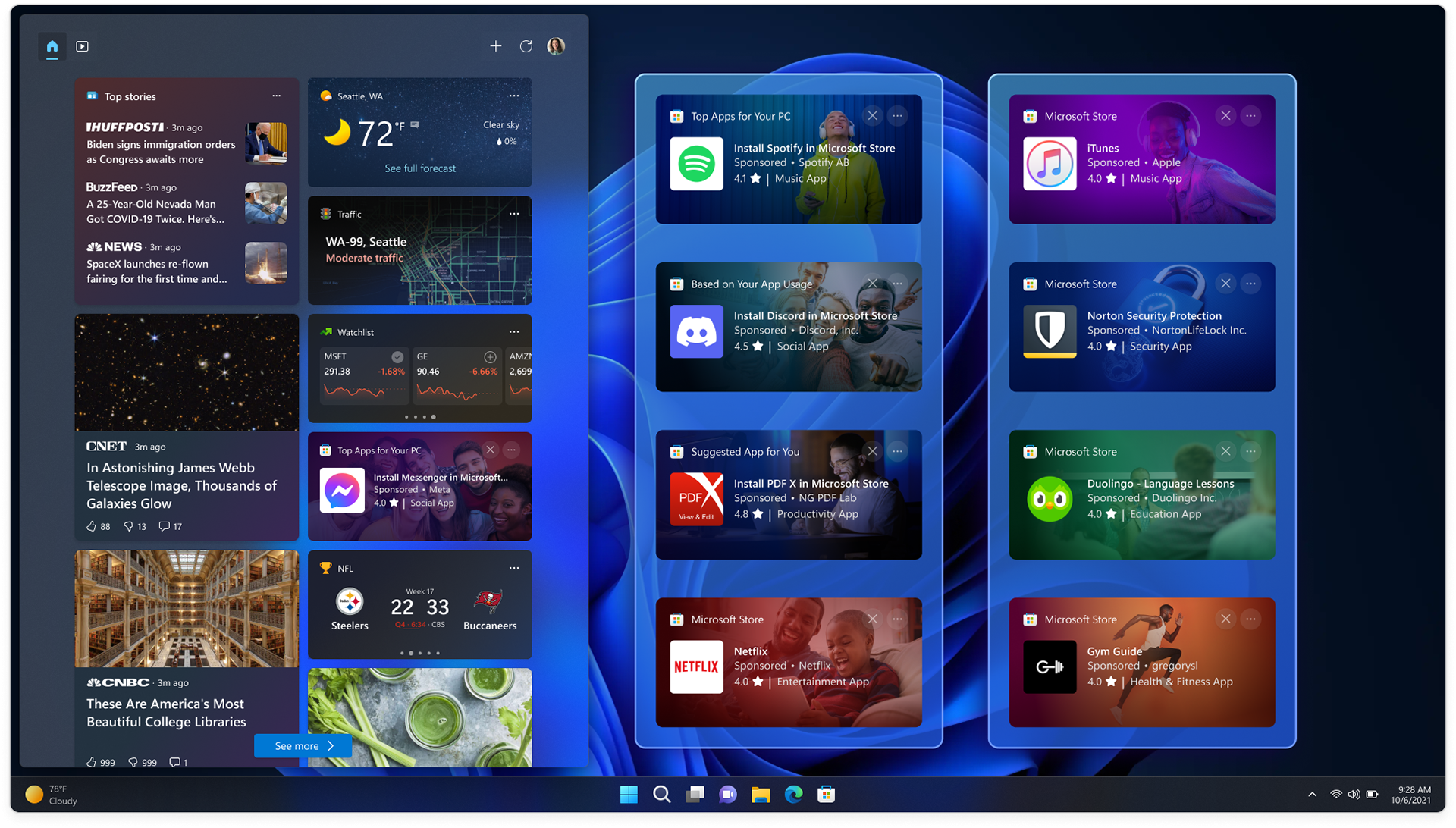Open File Explorer from taskbar

(x=761, y=794)
